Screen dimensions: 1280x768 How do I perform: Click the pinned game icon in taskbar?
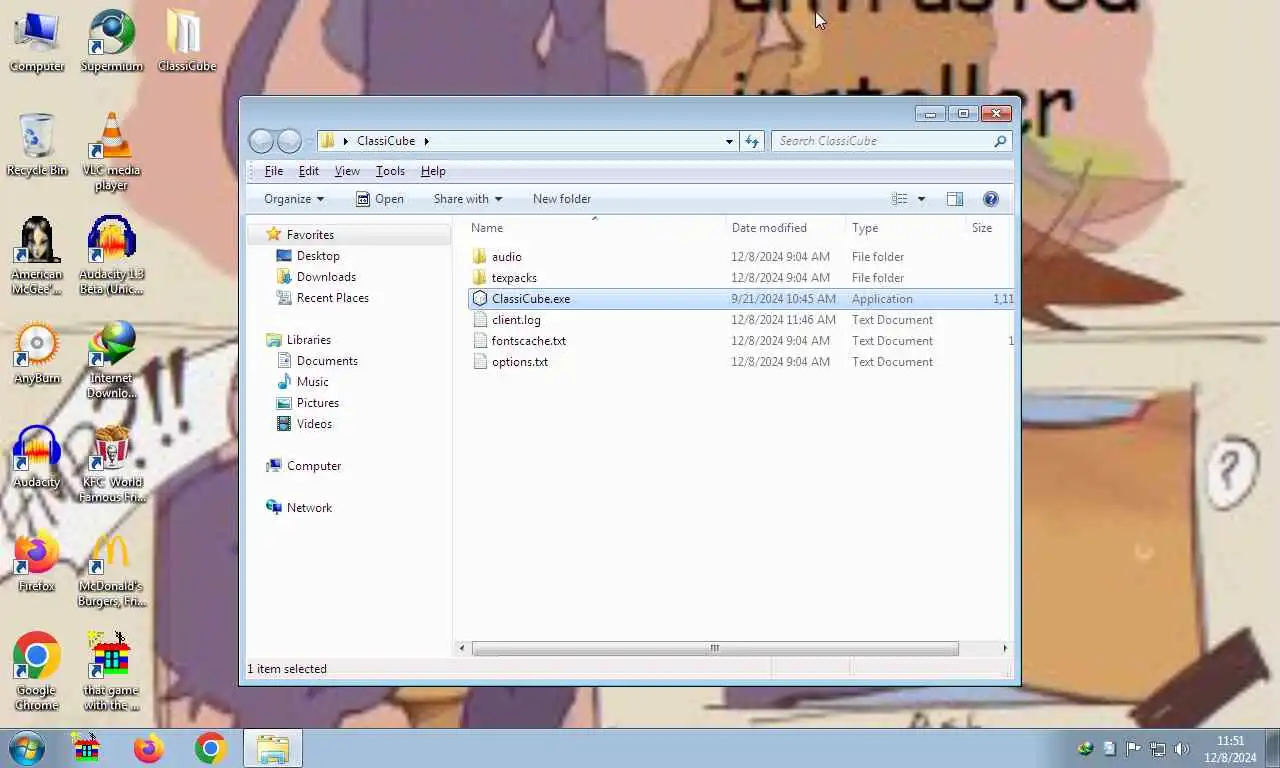pos(87,748)
